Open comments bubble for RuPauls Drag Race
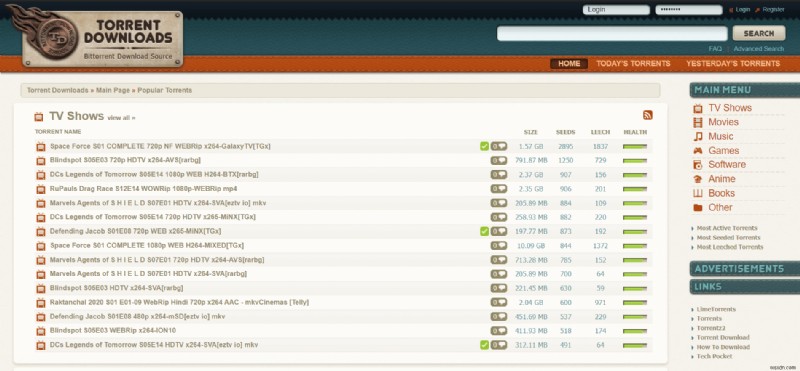The image size is (800, 371). (499, 189)
